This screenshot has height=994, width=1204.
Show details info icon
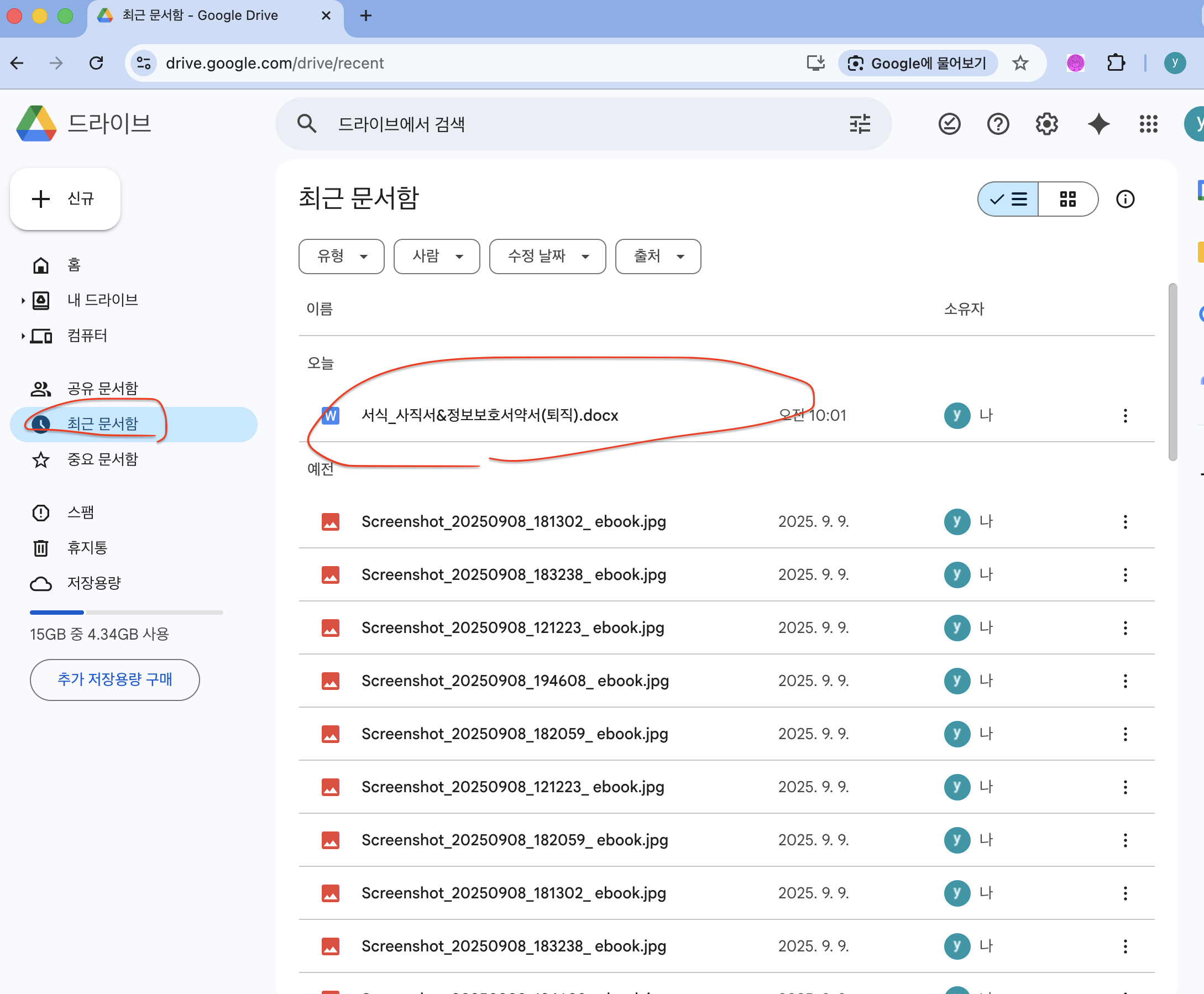point(1125,199)
